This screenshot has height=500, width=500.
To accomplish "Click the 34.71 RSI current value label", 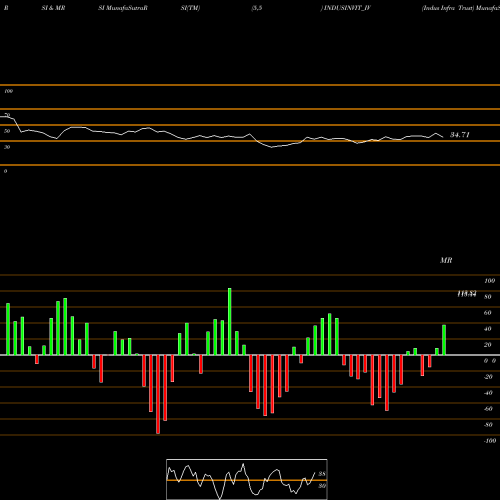I will (x=460, y=135).
